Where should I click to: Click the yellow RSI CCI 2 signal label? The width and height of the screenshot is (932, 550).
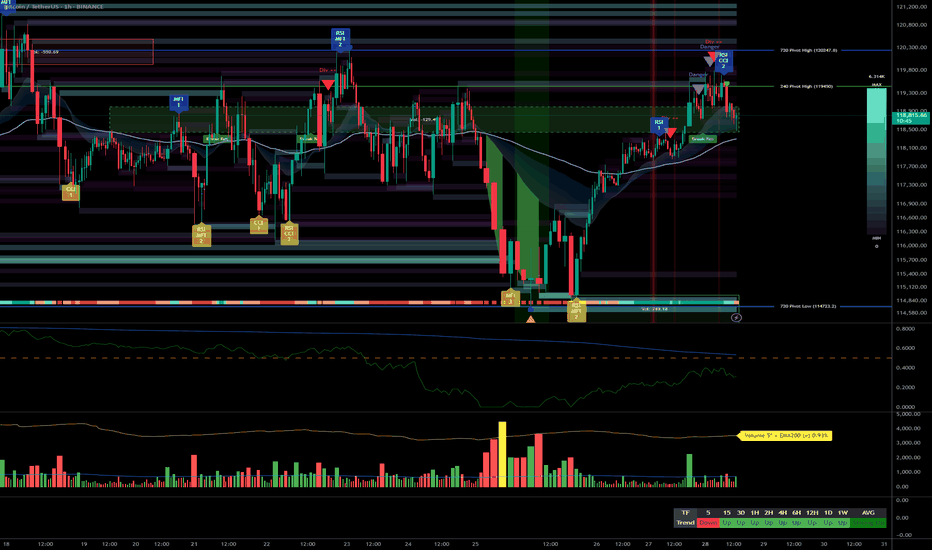pos(289,233)
